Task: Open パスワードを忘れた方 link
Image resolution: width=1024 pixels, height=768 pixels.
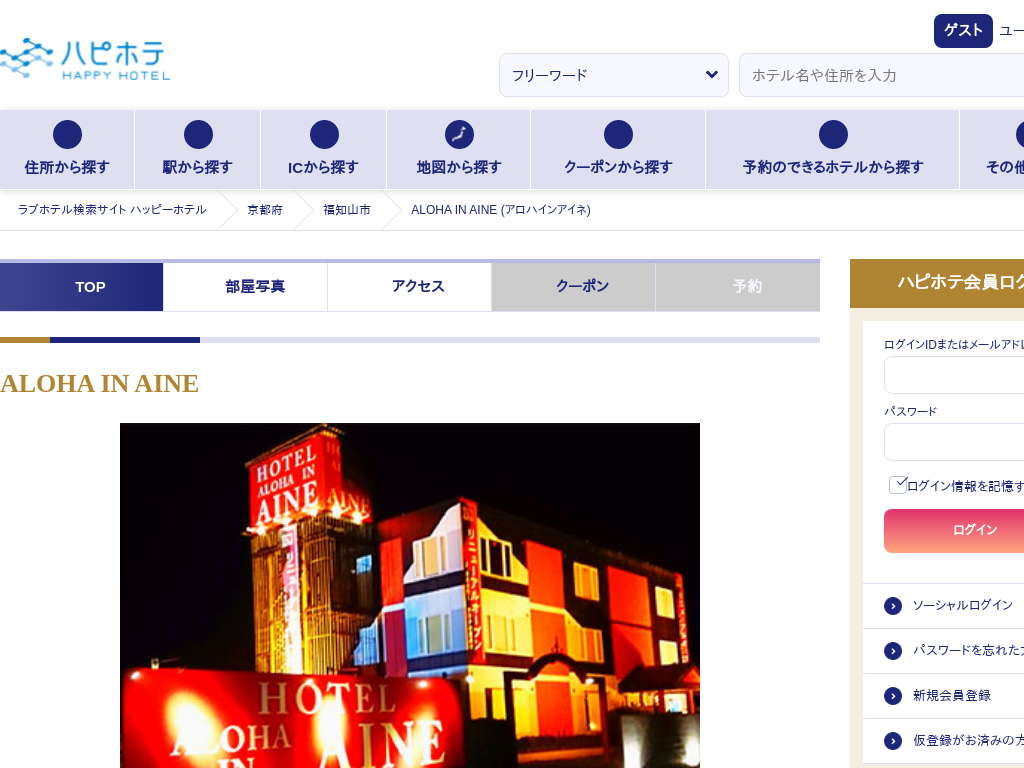Action: point(968,650)
